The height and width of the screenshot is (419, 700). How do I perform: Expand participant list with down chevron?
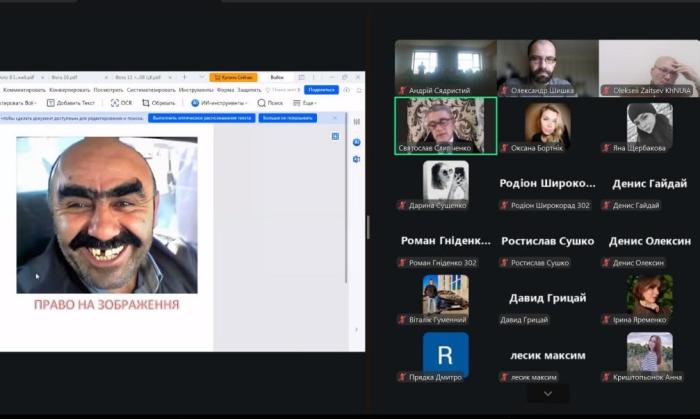click(547, 394)
